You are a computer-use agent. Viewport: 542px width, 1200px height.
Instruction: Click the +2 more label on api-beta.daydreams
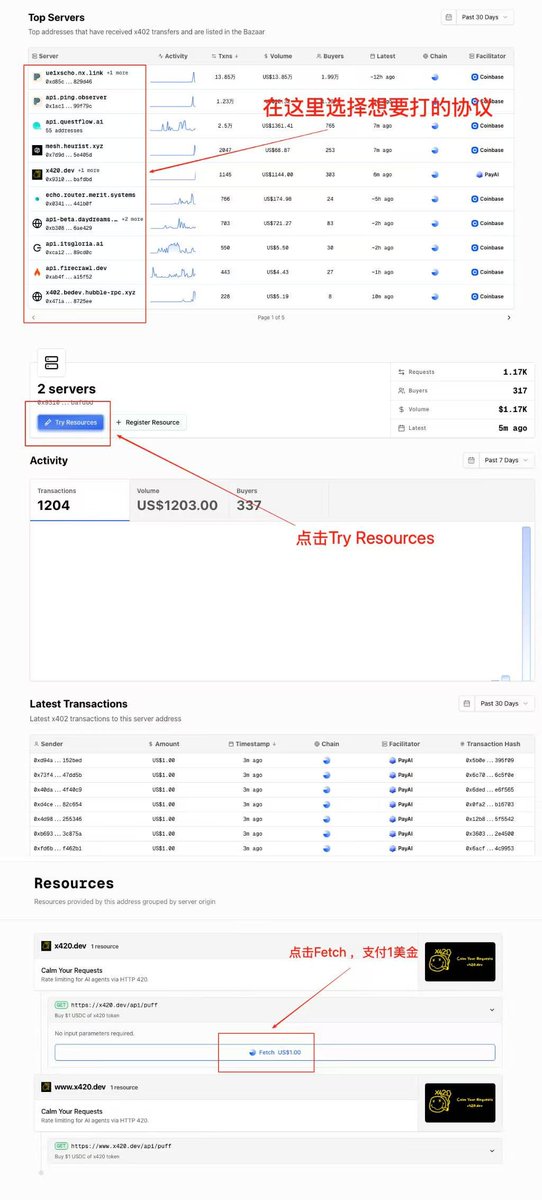(x=132, y=218)
